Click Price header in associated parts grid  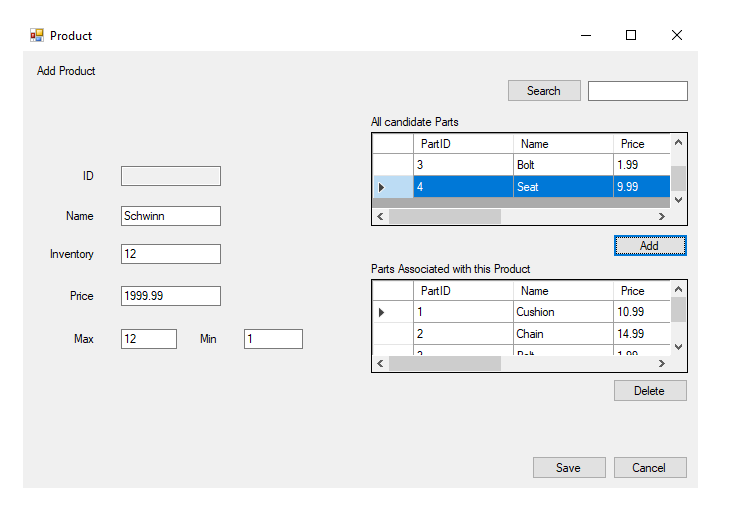click(641, 291)
